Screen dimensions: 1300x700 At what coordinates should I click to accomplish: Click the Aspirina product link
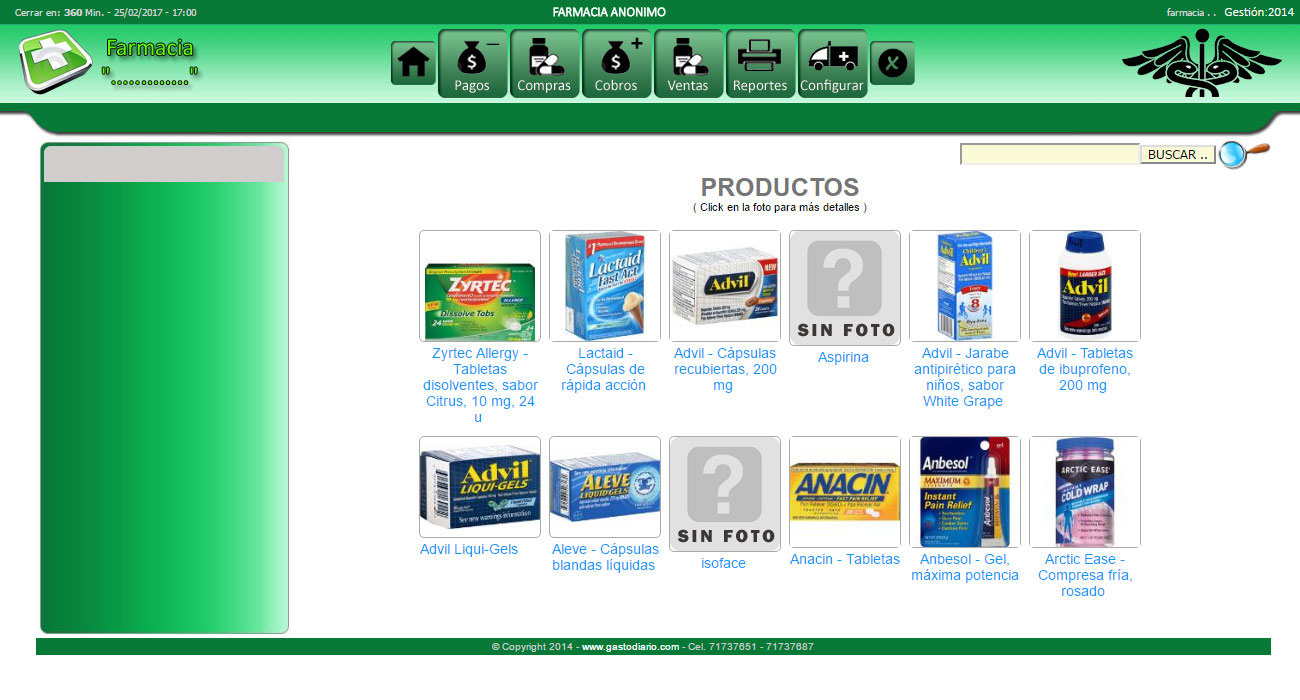click(843, 357)
